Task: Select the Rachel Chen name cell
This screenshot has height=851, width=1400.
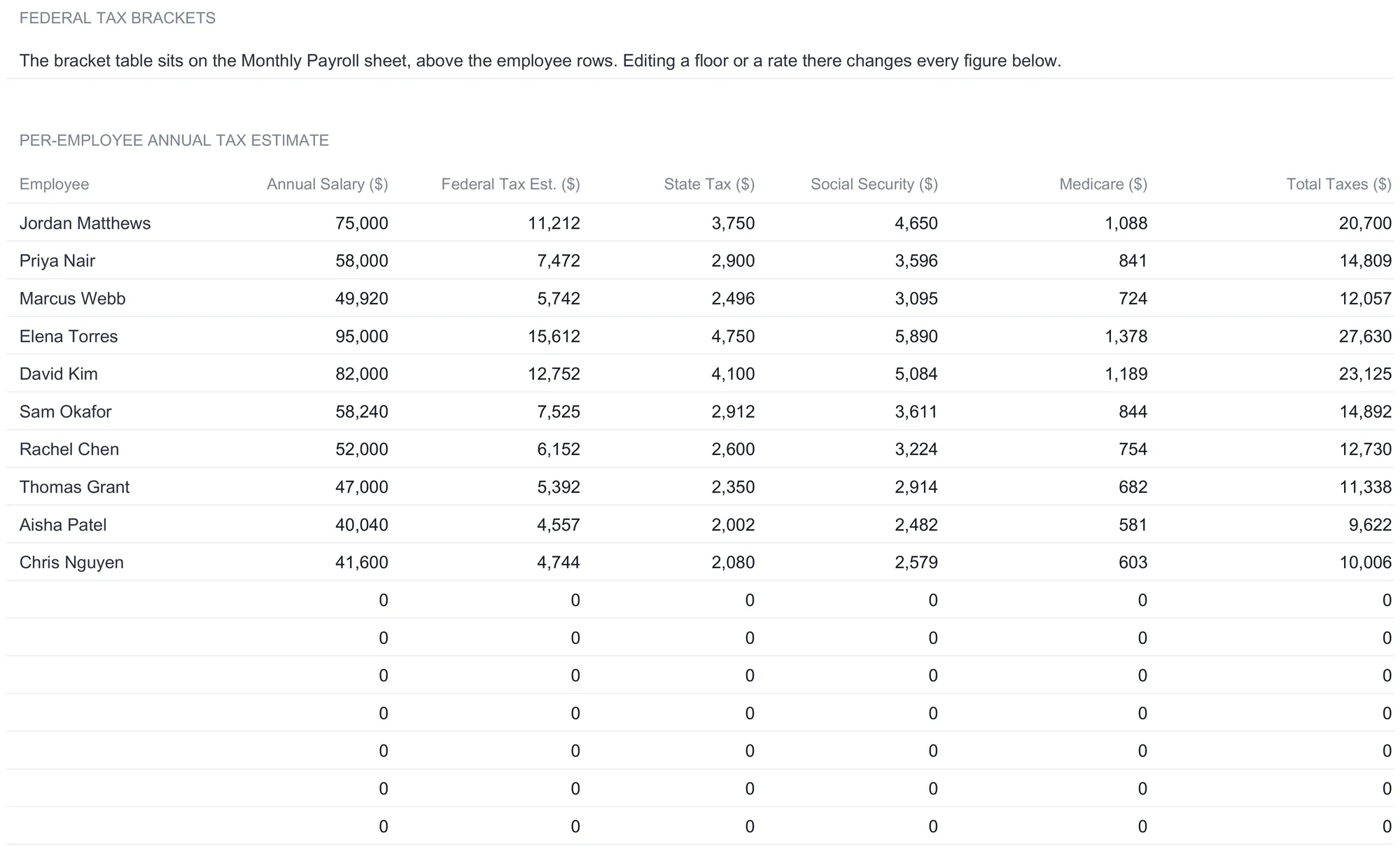Action: pos(69,449)
